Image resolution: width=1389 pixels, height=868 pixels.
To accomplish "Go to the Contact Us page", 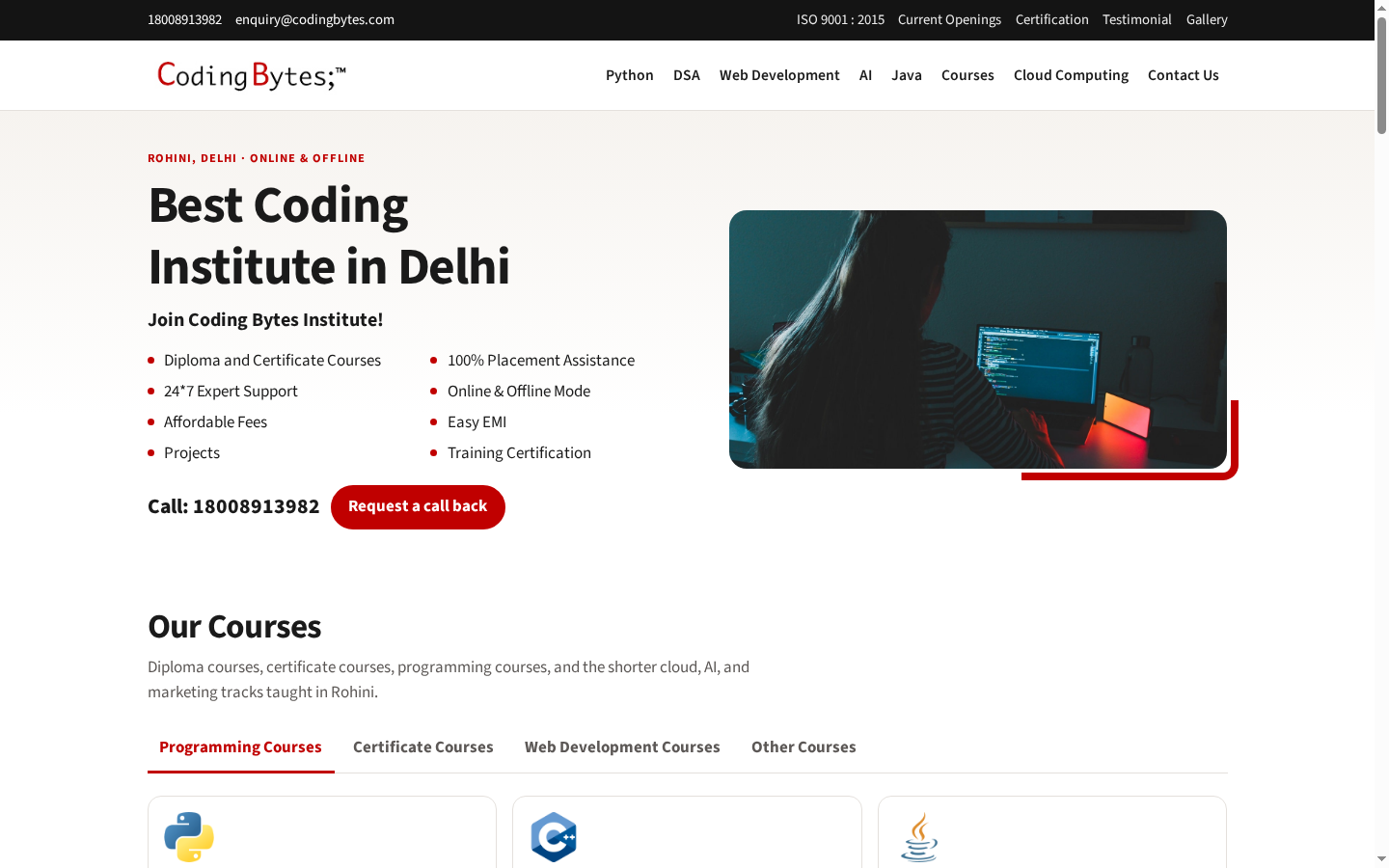I will tap(1184, 75).
